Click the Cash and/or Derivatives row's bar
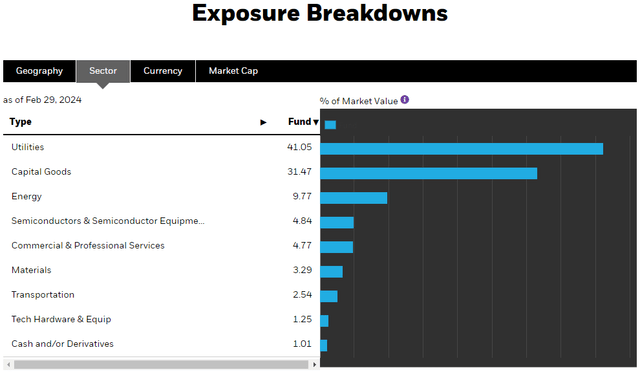 (x=324, y=345)
